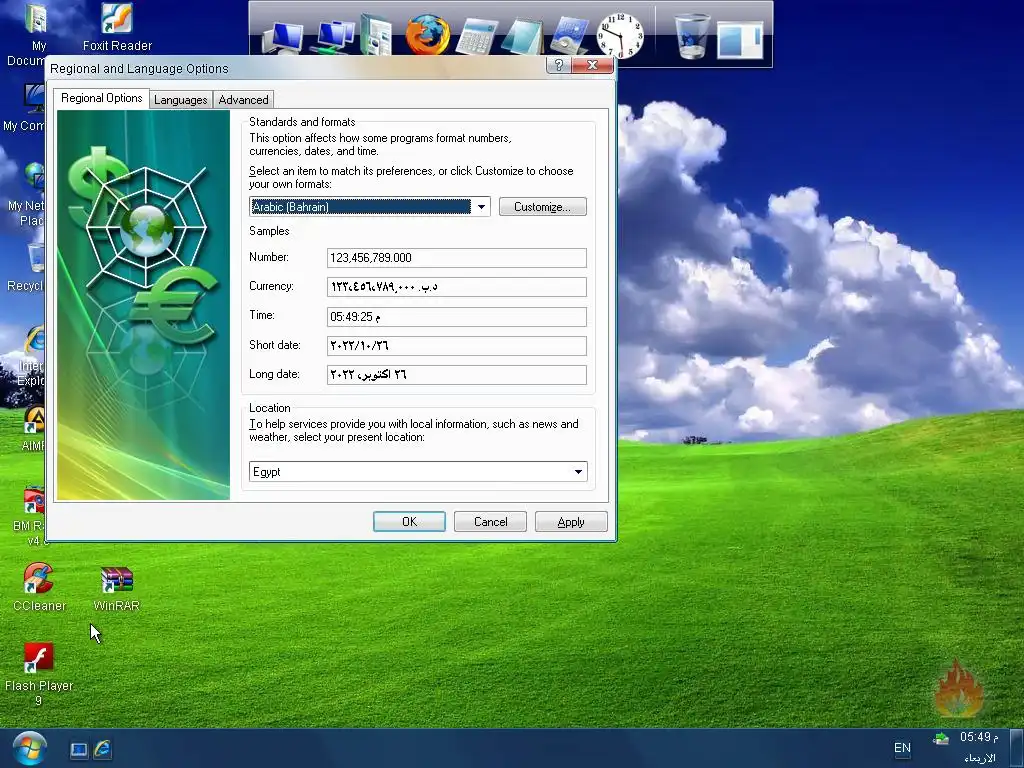Open the network computers icon in the dock
Screen dimensions: 1024x768
coord(333,37)
